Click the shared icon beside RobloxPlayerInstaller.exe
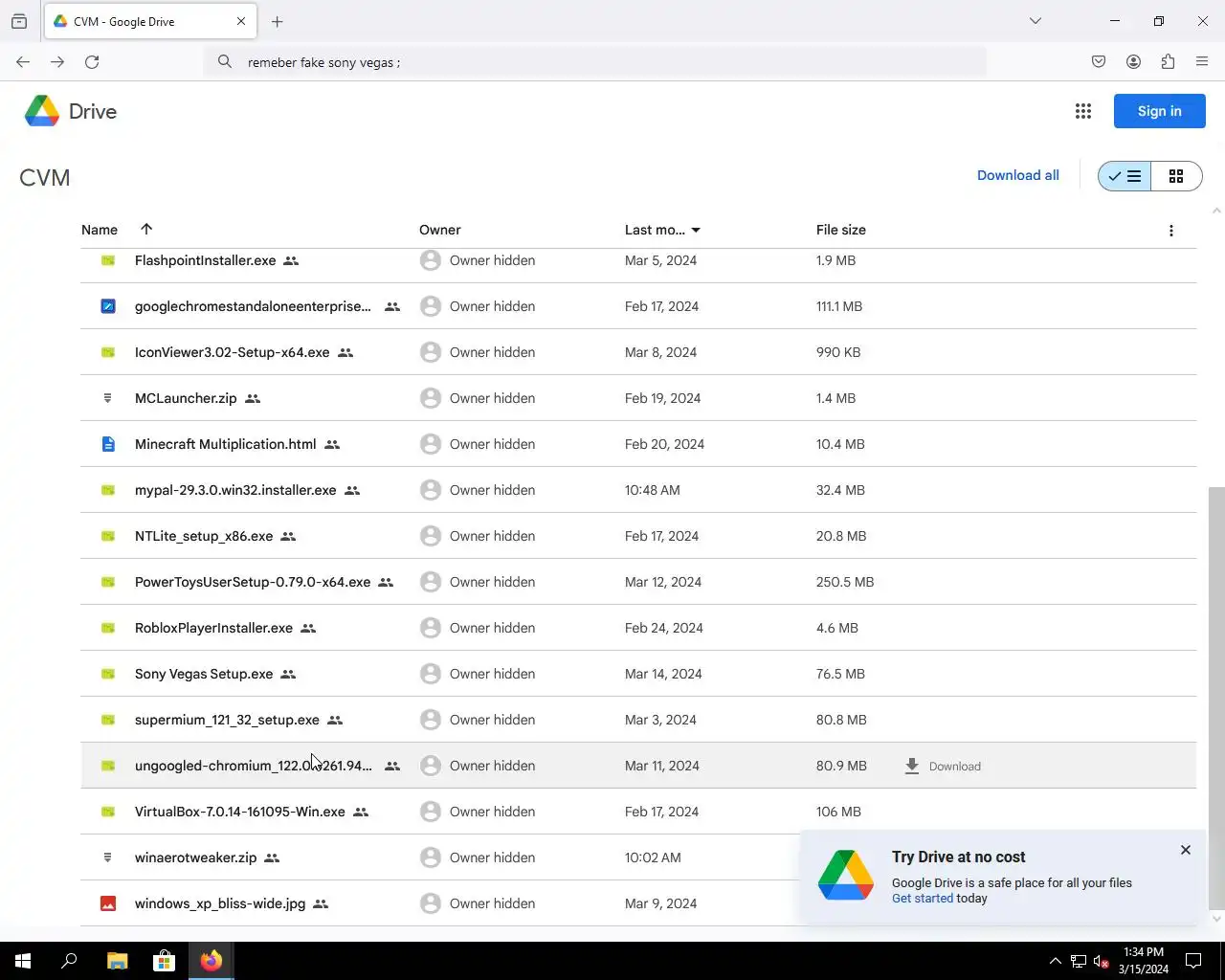The image size is (1225, 980). tap(308, 628)
